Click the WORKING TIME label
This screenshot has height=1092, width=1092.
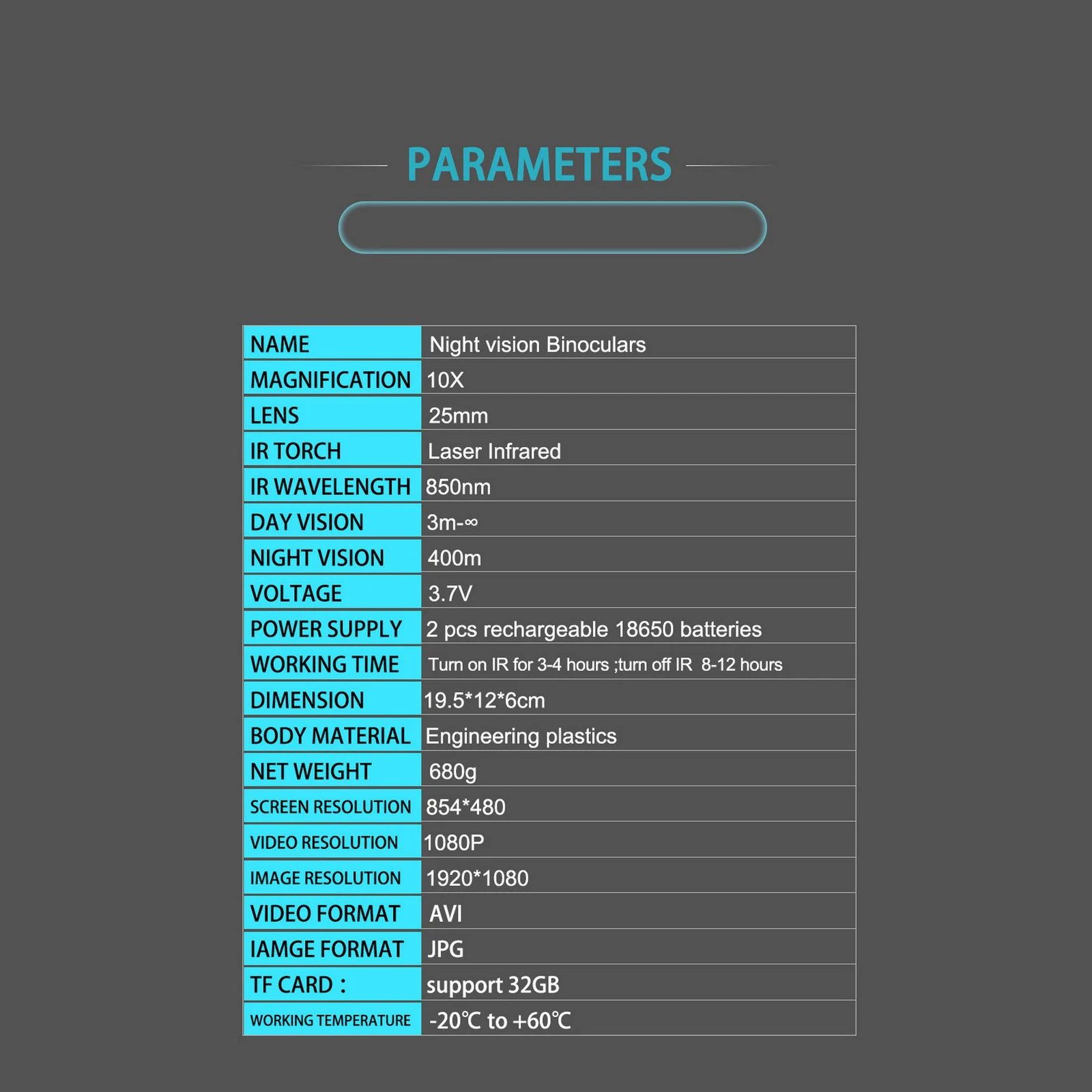click(x=325, y=664)
